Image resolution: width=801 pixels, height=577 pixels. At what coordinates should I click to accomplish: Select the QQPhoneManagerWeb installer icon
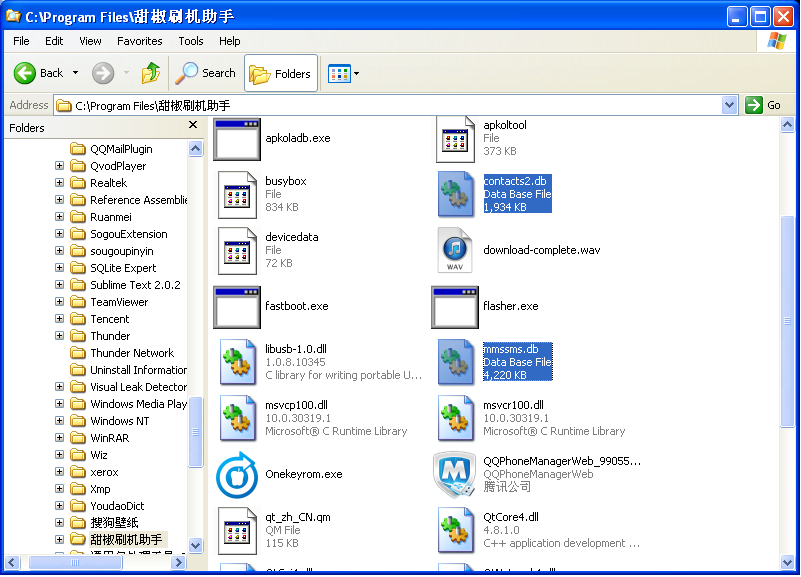(455, 475)
